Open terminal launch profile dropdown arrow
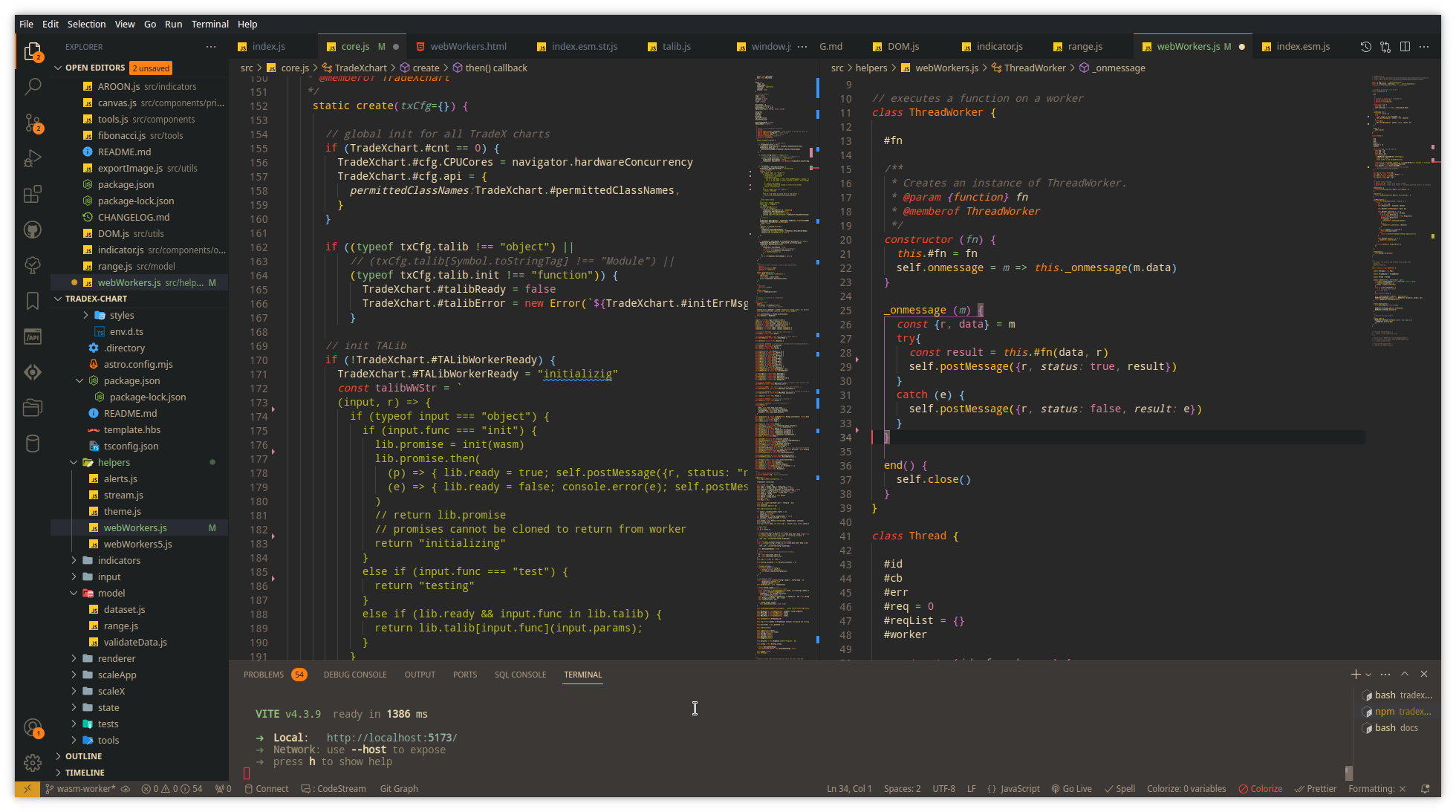This screenshot has height=812, width=1456. 1368,675
